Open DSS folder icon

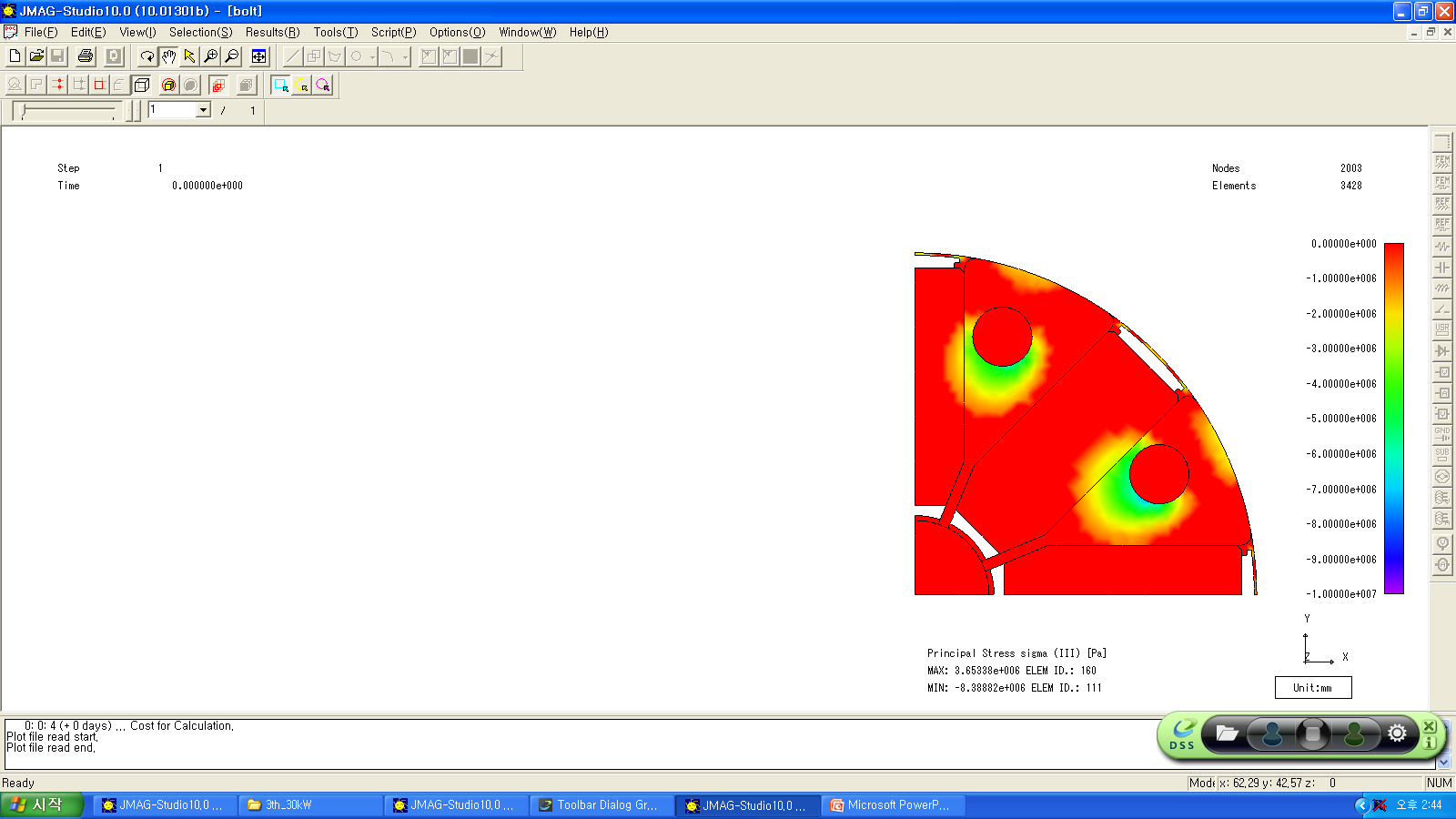[x=1228, y=733]
